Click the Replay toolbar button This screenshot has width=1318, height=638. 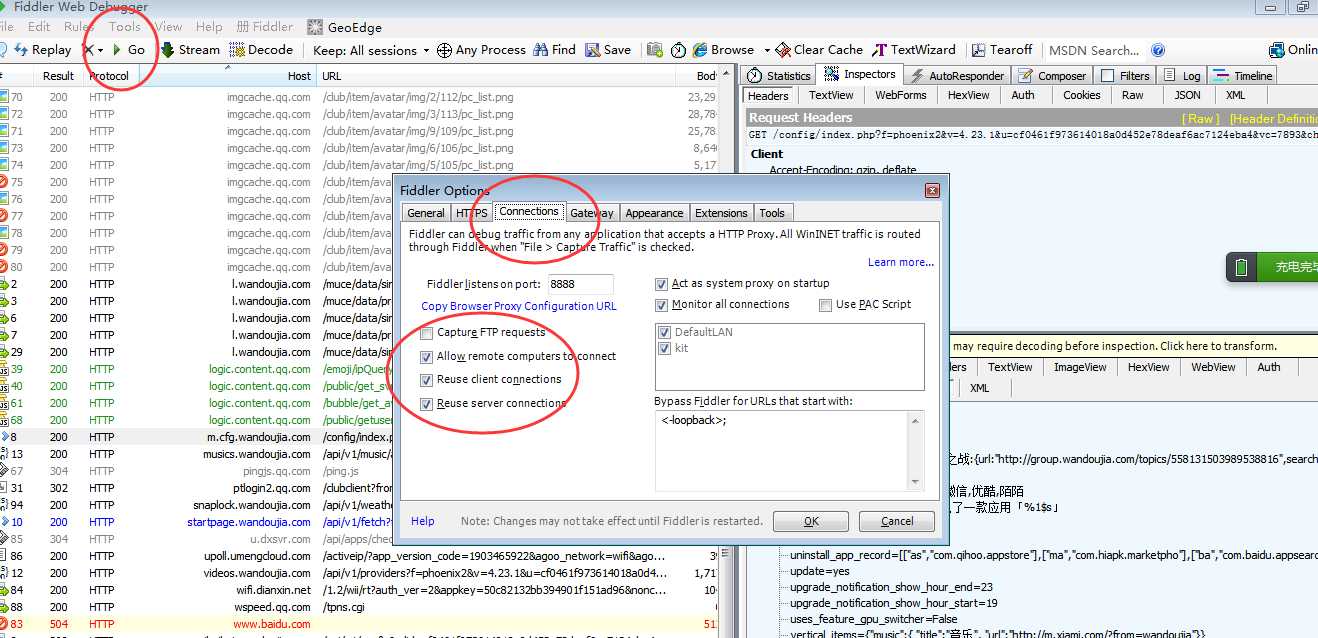(41, 50)
